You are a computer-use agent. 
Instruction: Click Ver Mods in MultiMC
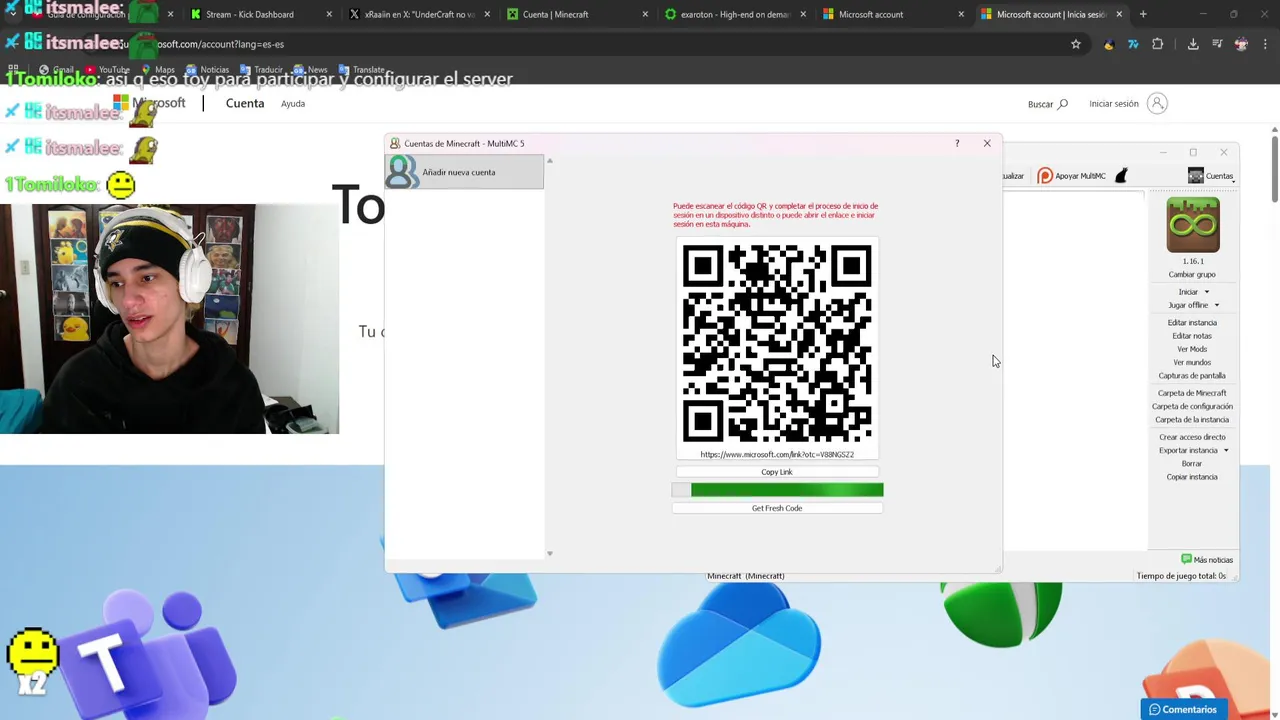point(1192,349)
